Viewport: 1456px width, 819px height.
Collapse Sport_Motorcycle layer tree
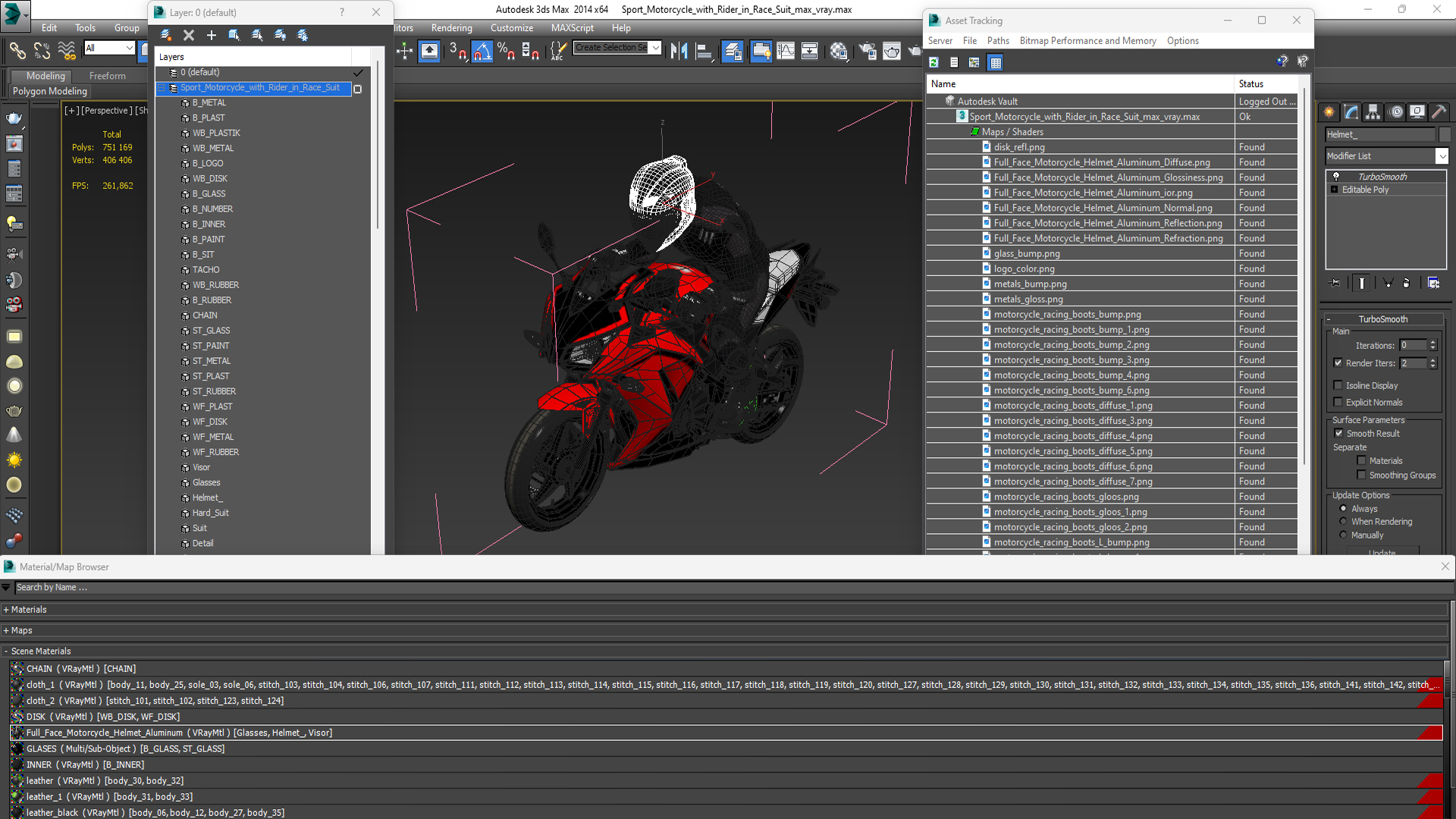(162, 88)
